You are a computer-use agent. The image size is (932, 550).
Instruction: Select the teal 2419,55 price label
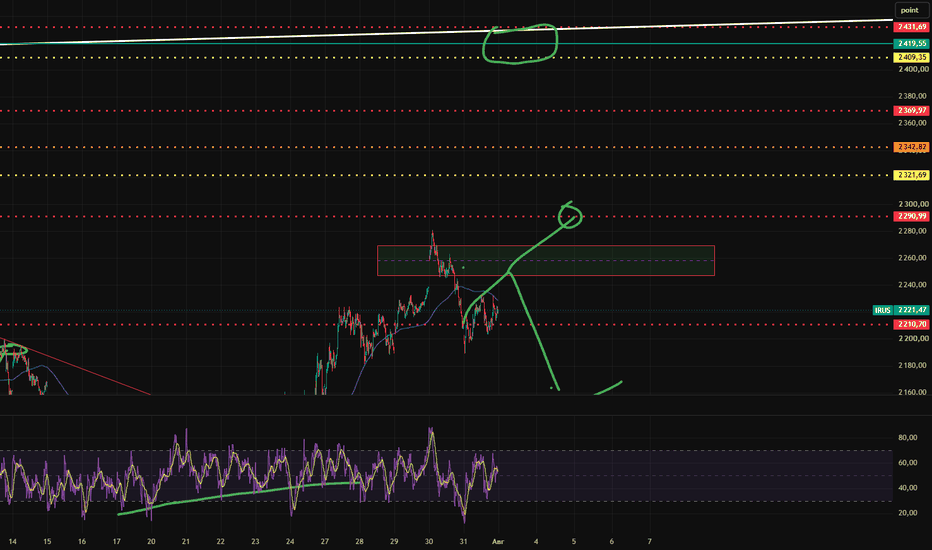[x=911, y=43]
